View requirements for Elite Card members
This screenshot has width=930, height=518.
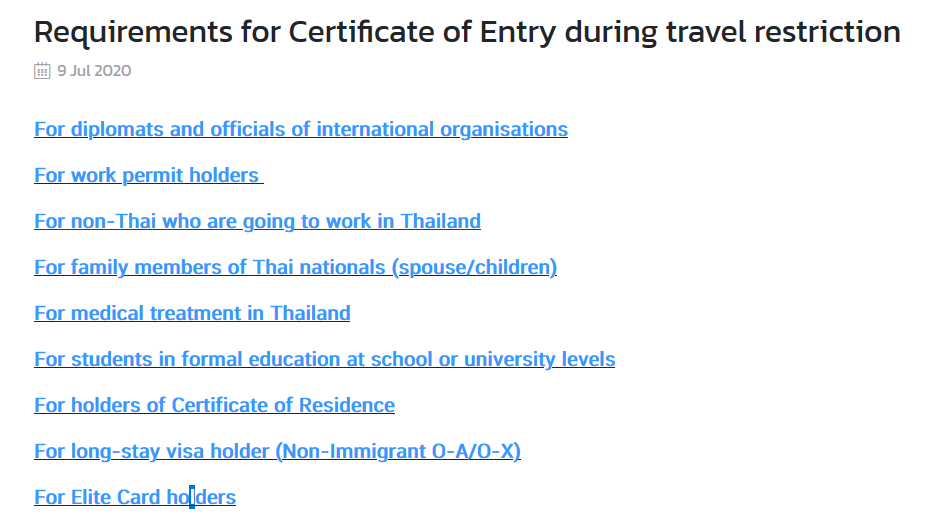(135, 497)
